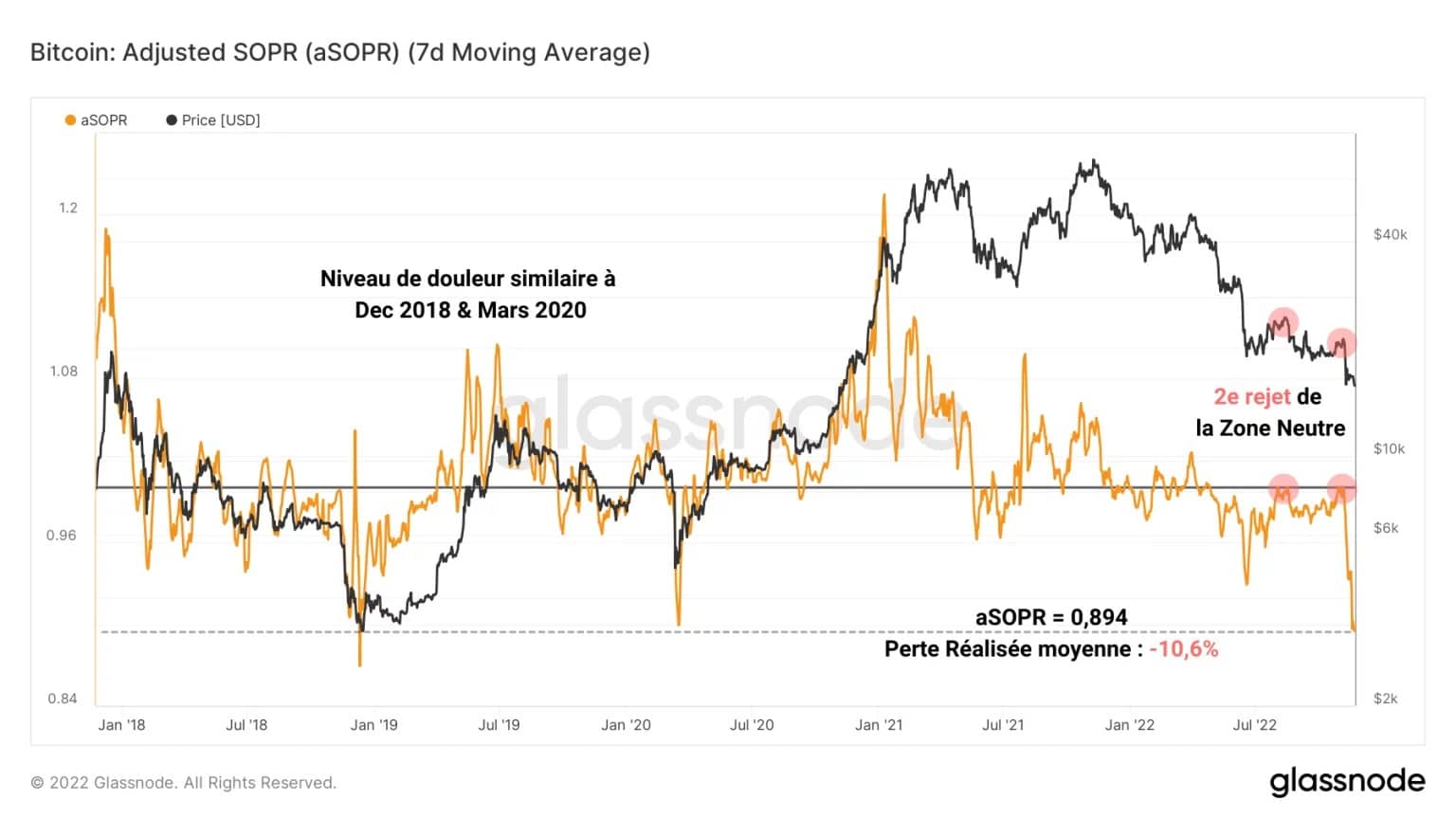
Task: Click the 2e rejet annotation text
Action: [x=1252, y=397]
